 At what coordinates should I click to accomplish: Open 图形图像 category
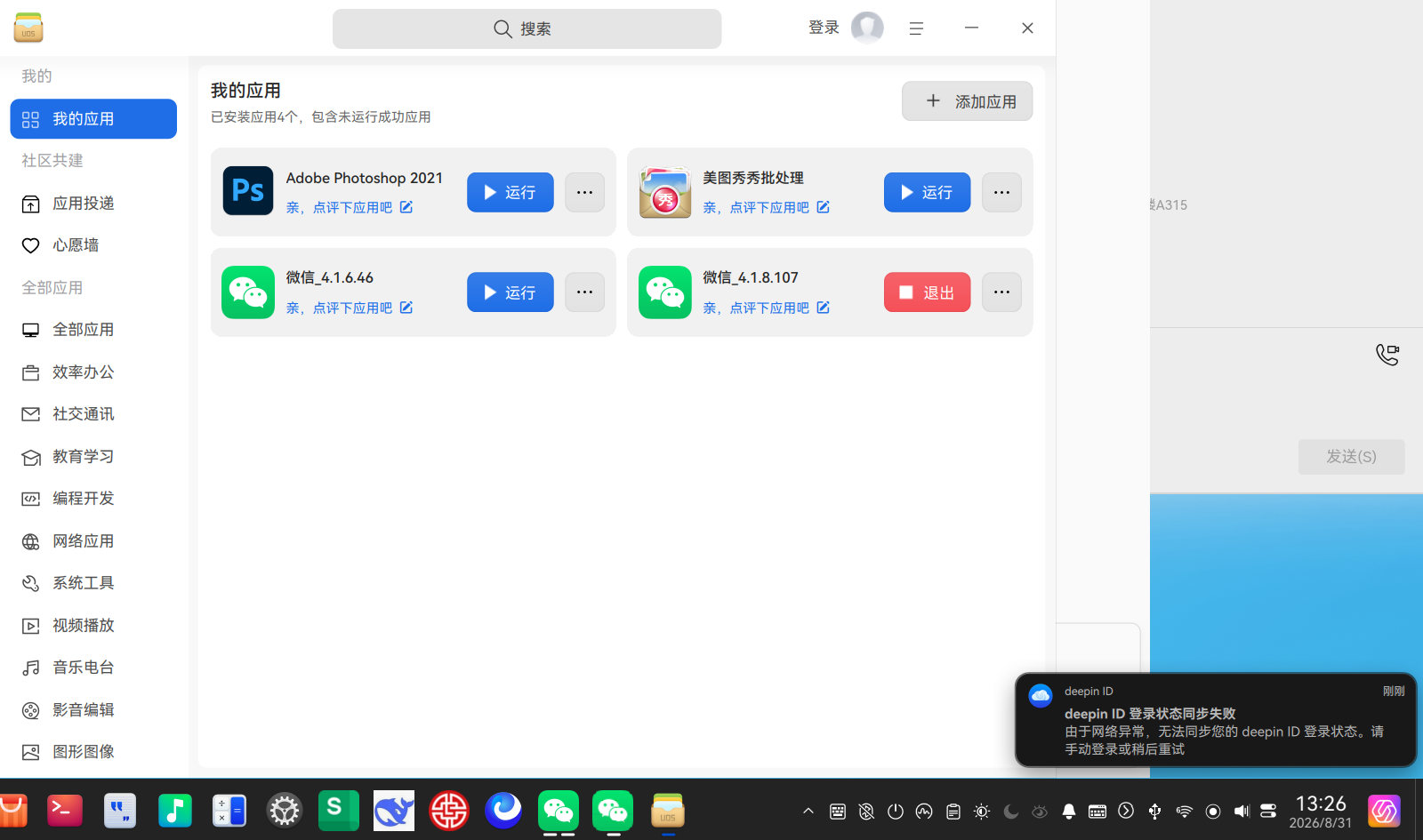click(93, 752)
